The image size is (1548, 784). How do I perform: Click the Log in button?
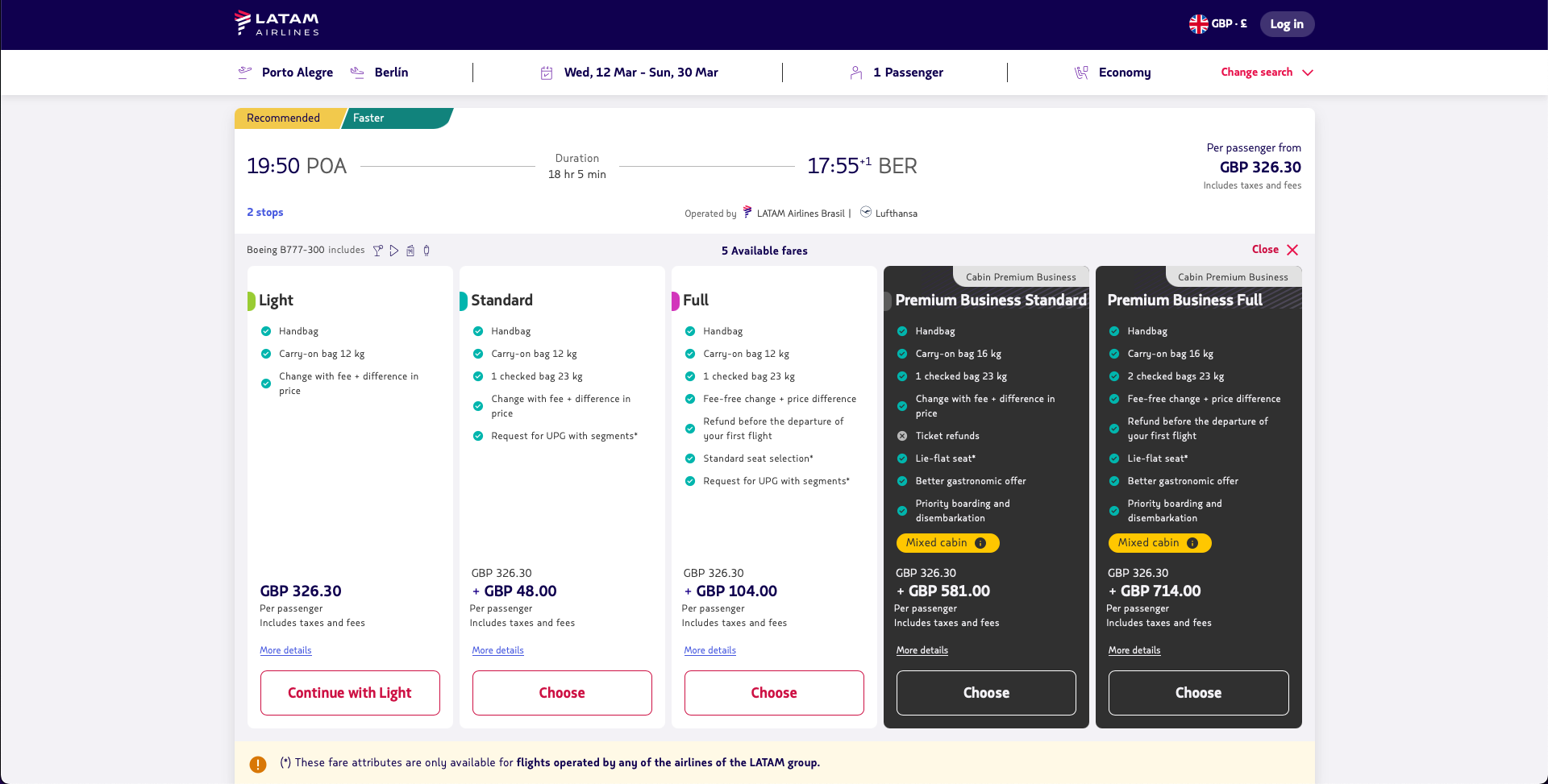(1287, 24)
